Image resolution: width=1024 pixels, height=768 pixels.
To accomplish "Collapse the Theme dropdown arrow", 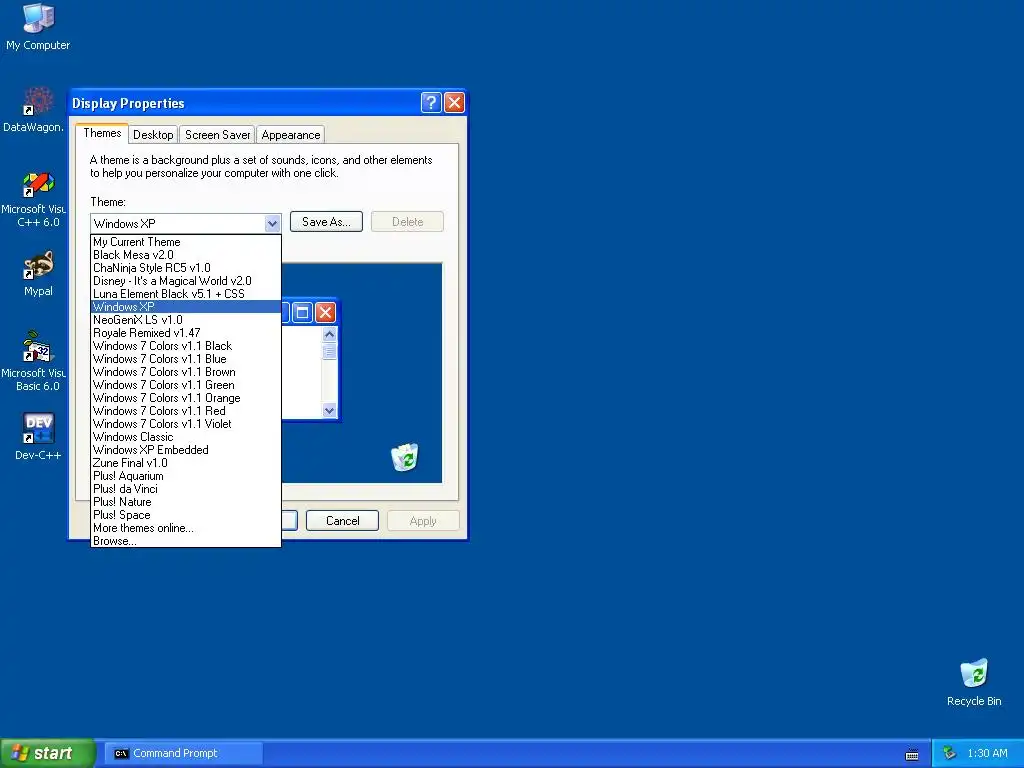I will [272, 223].
